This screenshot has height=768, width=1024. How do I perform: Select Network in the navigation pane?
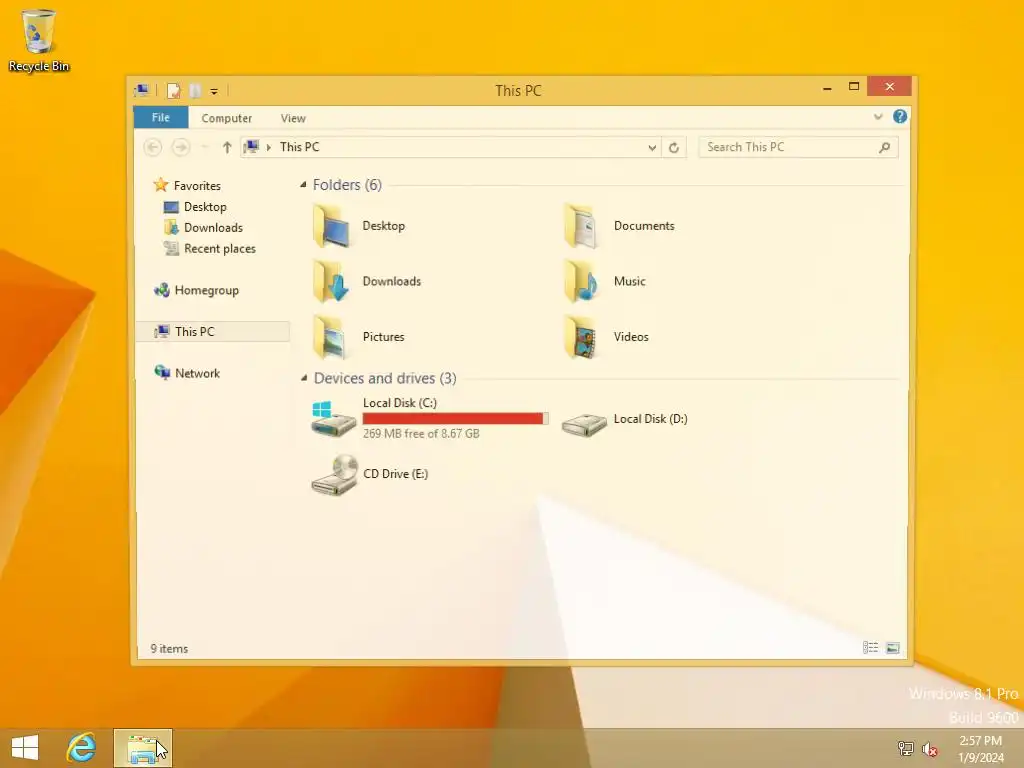(197, 374)
